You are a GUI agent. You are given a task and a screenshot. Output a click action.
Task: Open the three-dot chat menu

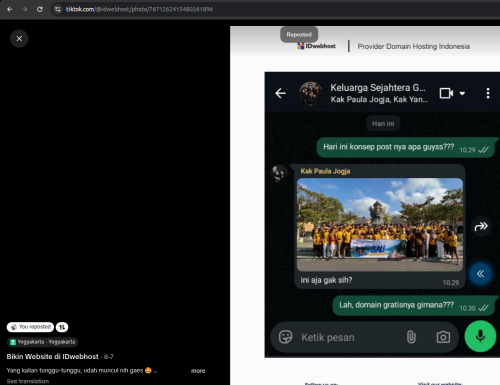pos(488,93)
